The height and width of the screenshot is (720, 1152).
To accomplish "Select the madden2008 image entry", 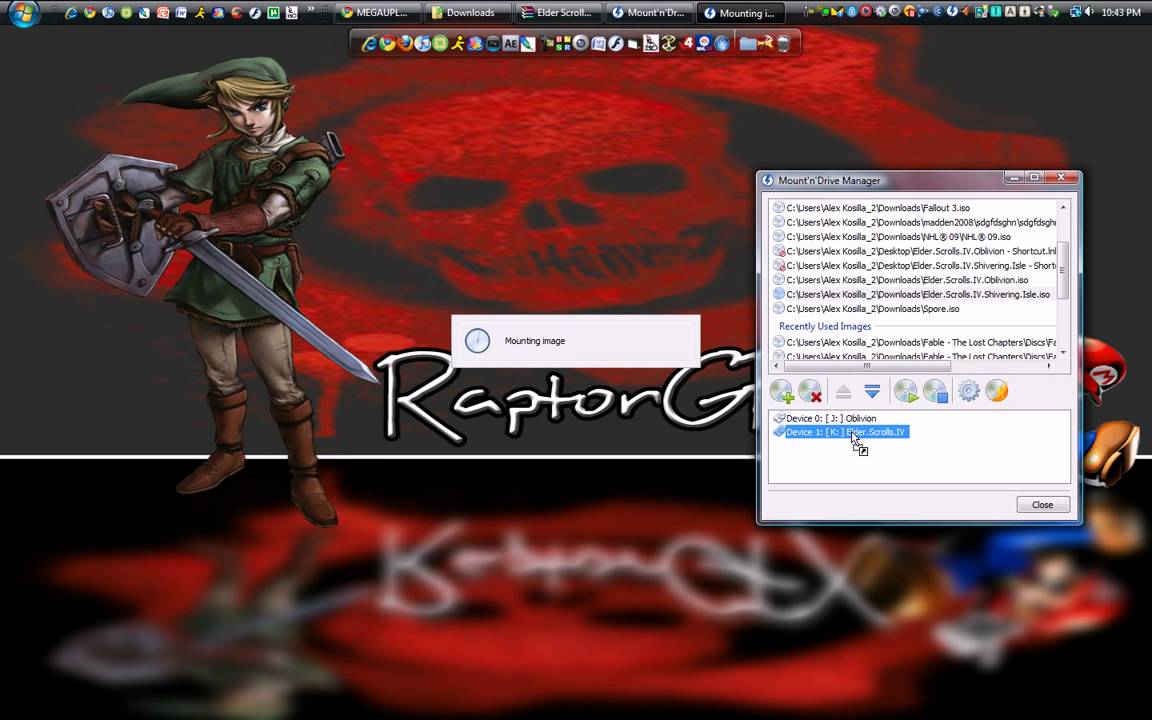I will 914,222.
